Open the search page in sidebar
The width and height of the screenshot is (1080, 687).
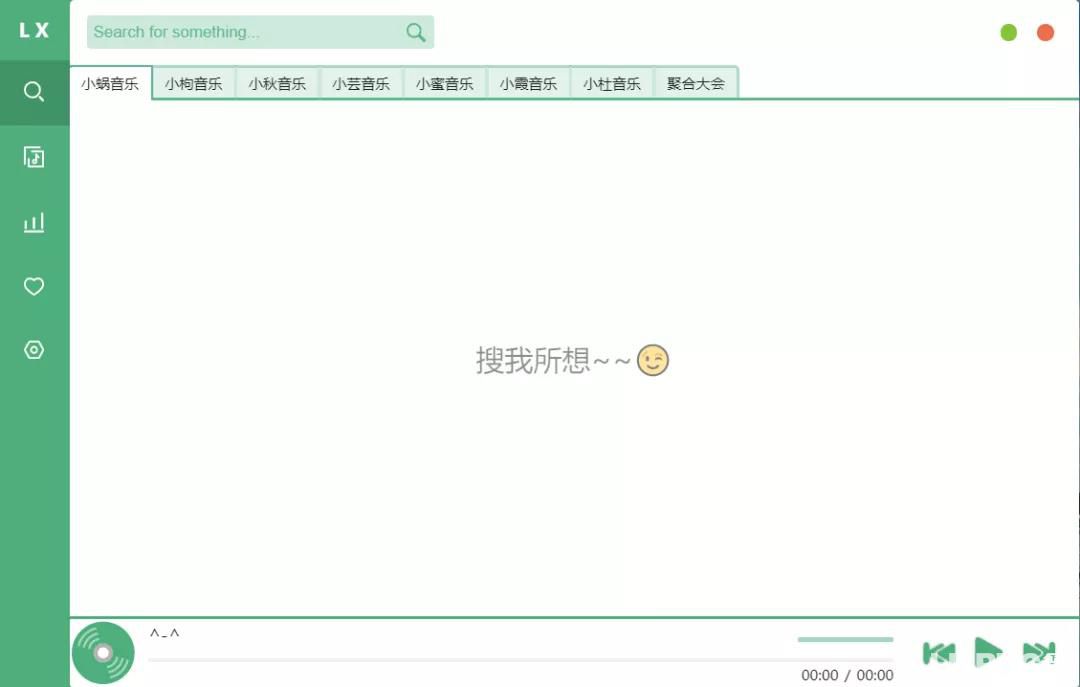point(34,92)
